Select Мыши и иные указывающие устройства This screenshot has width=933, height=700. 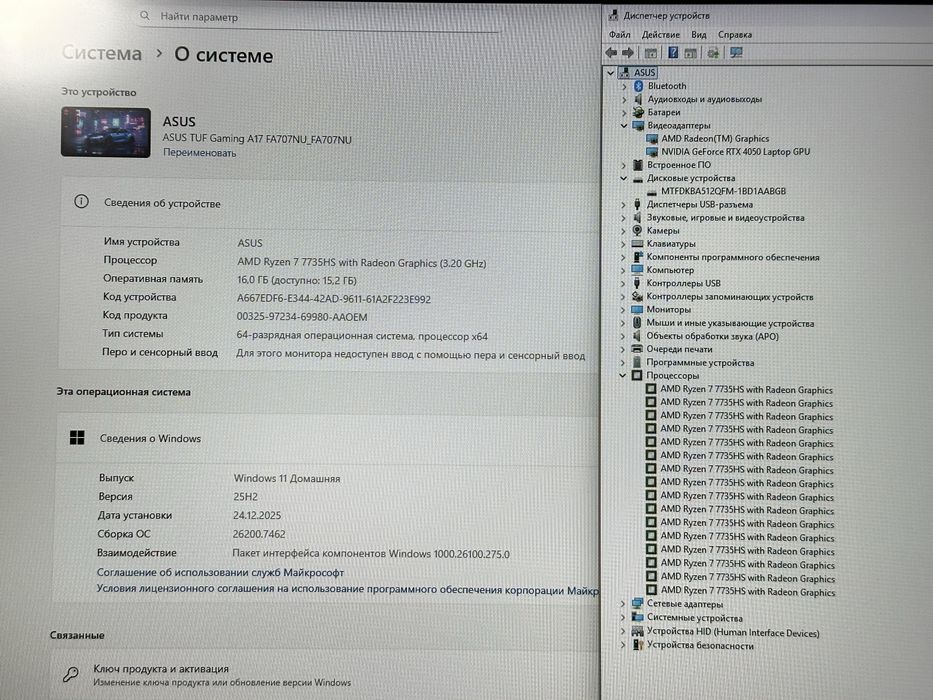[x=730, y=323]
